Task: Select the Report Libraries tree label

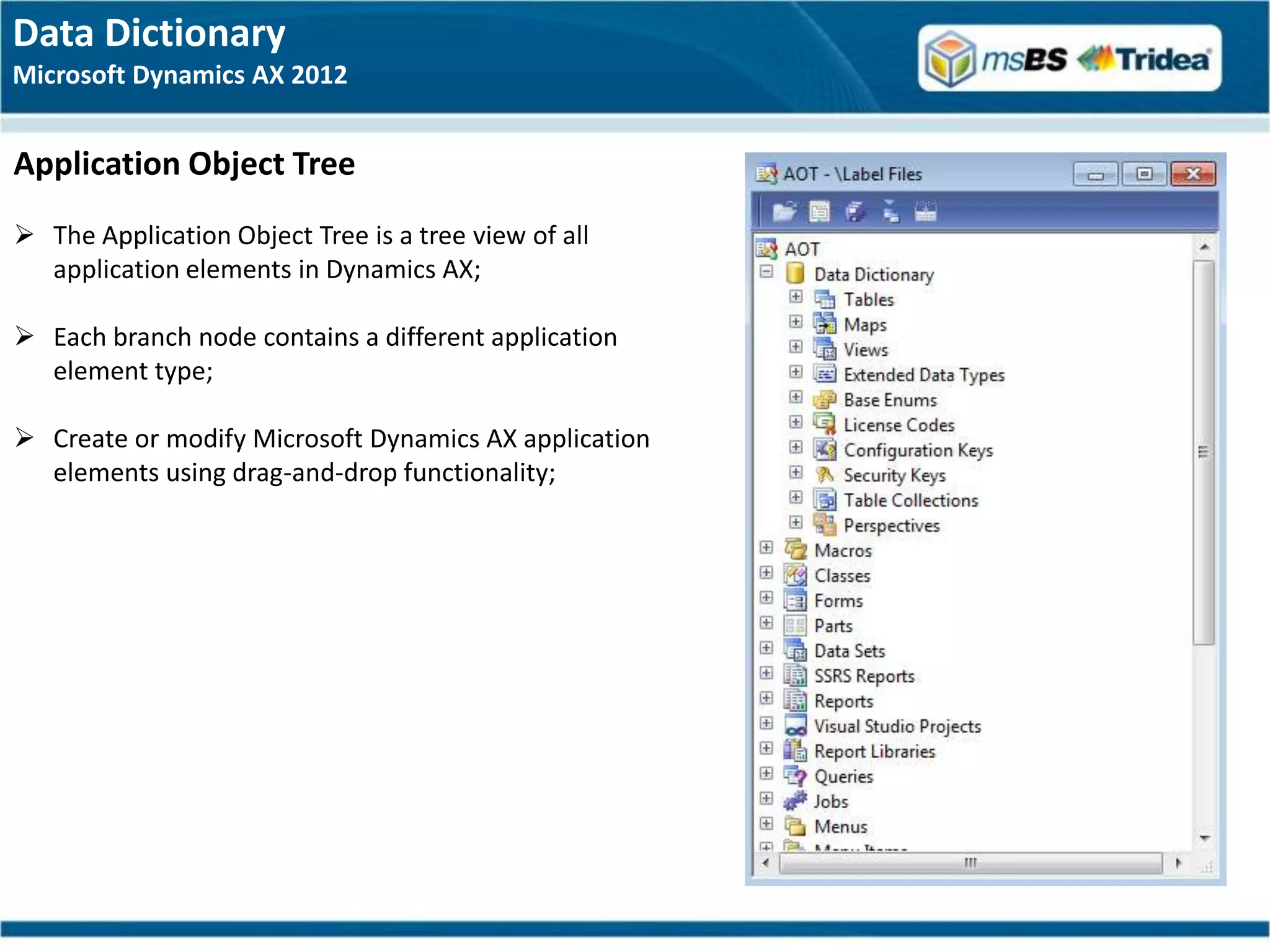Action: (874, 752)
